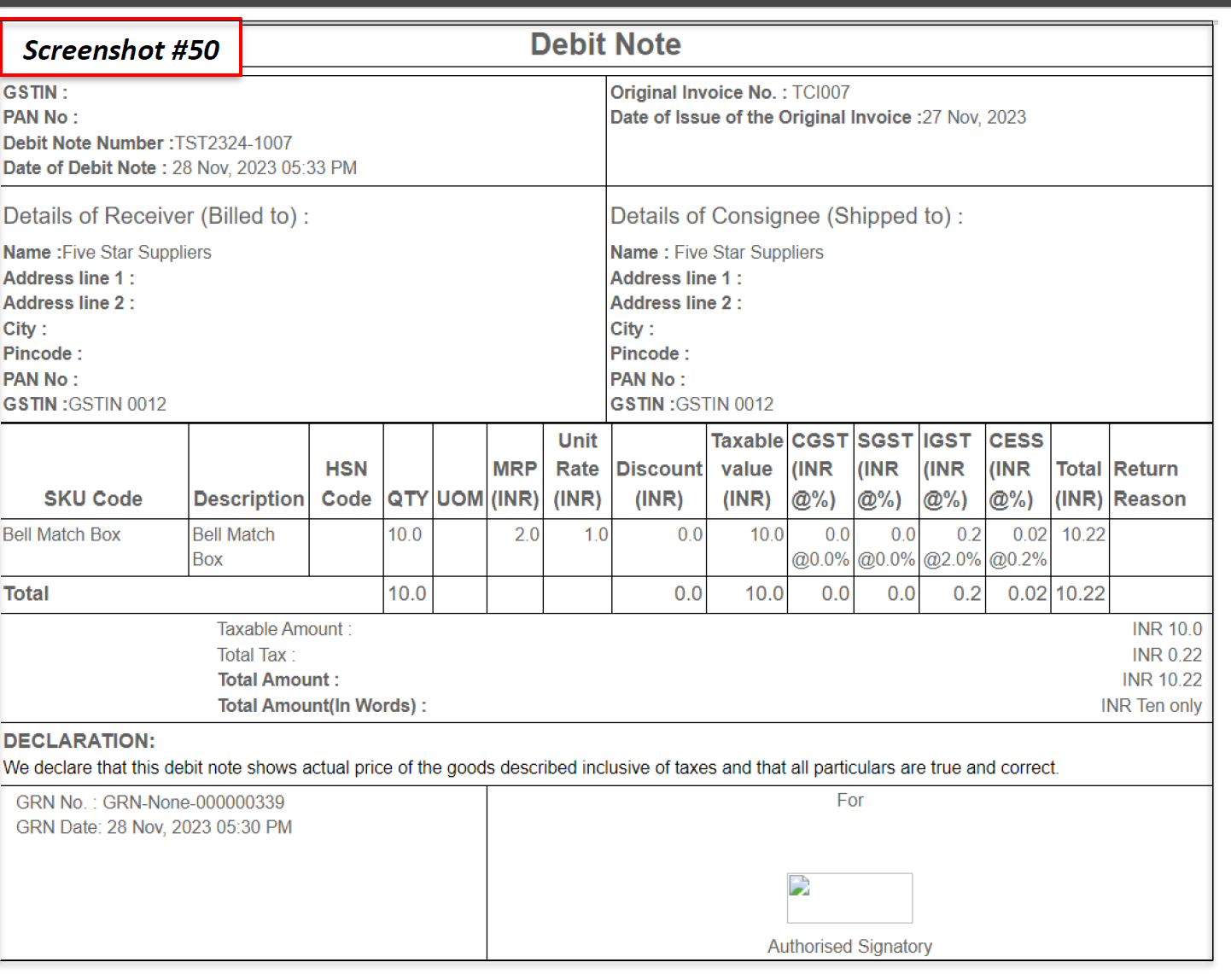The width and height of the screenshot is (1231, 980).
Task: Click the Total Amount value INR 10.22
Action: pyautogui.click(x=1161, y=680)
